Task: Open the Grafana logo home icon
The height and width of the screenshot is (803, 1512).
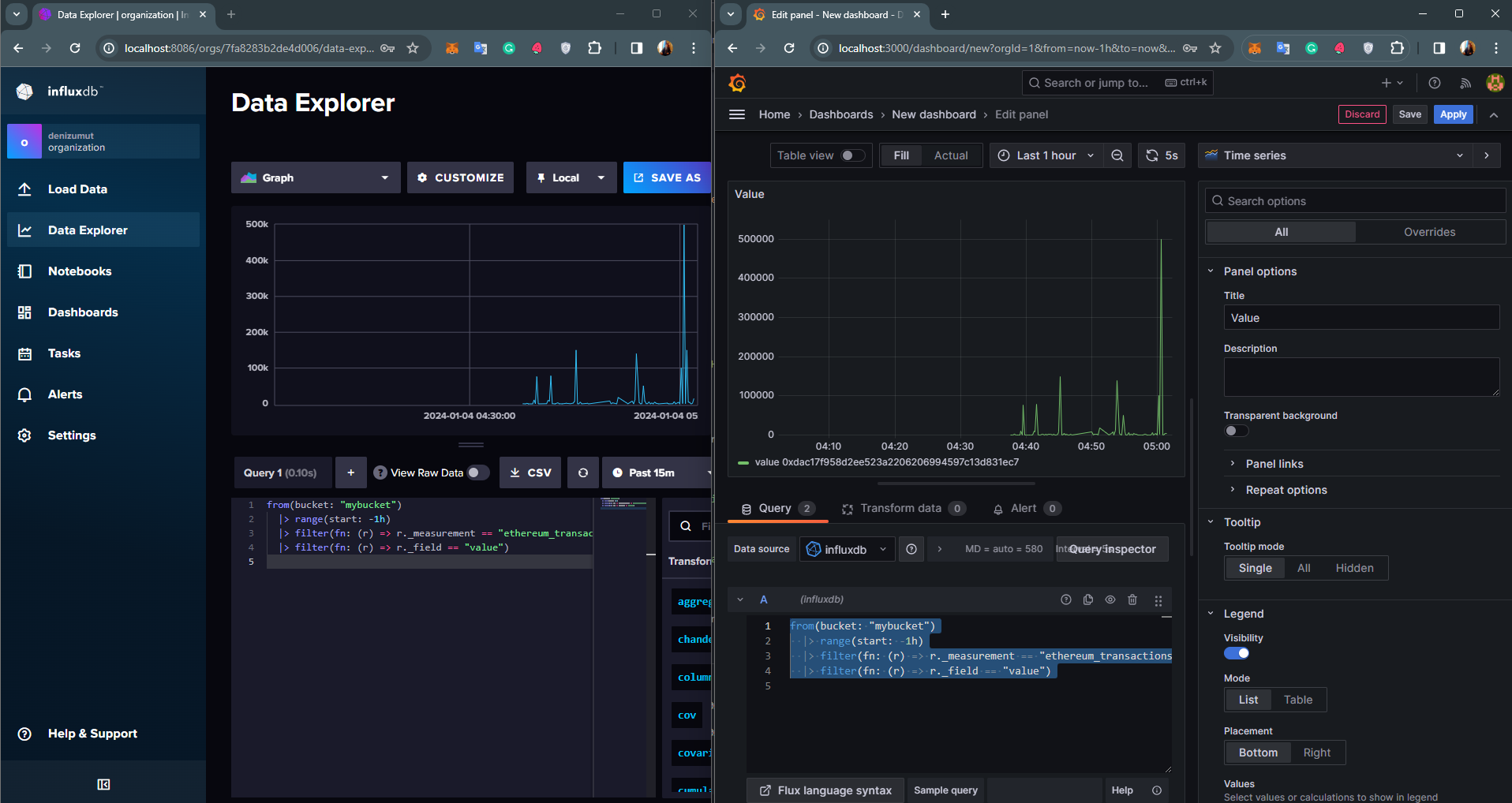Action: tap(737, 82)
